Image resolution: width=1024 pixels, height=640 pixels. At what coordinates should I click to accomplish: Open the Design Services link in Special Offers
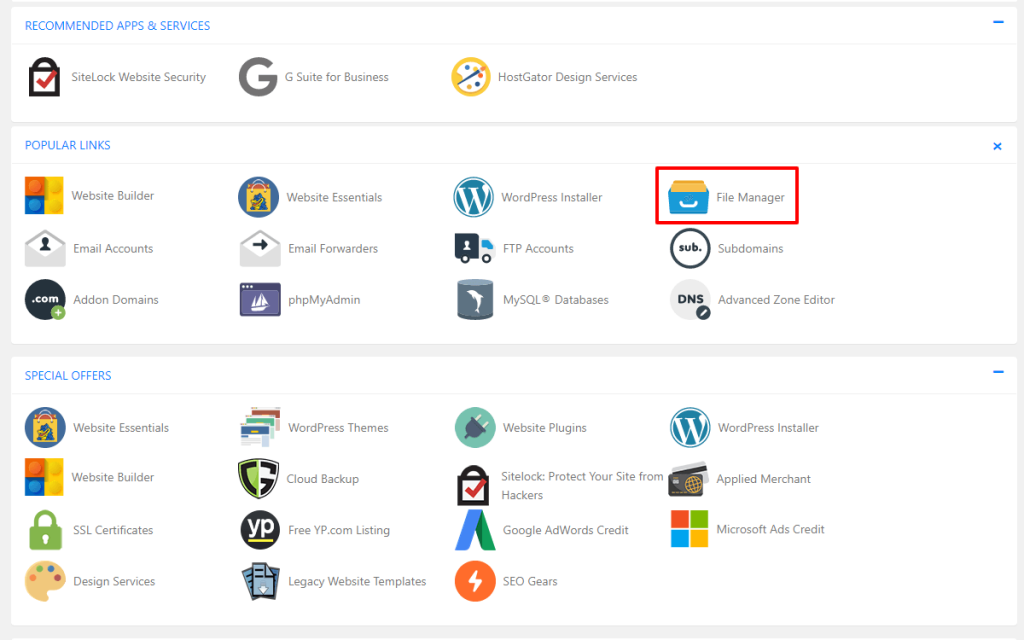click(114, 581)
